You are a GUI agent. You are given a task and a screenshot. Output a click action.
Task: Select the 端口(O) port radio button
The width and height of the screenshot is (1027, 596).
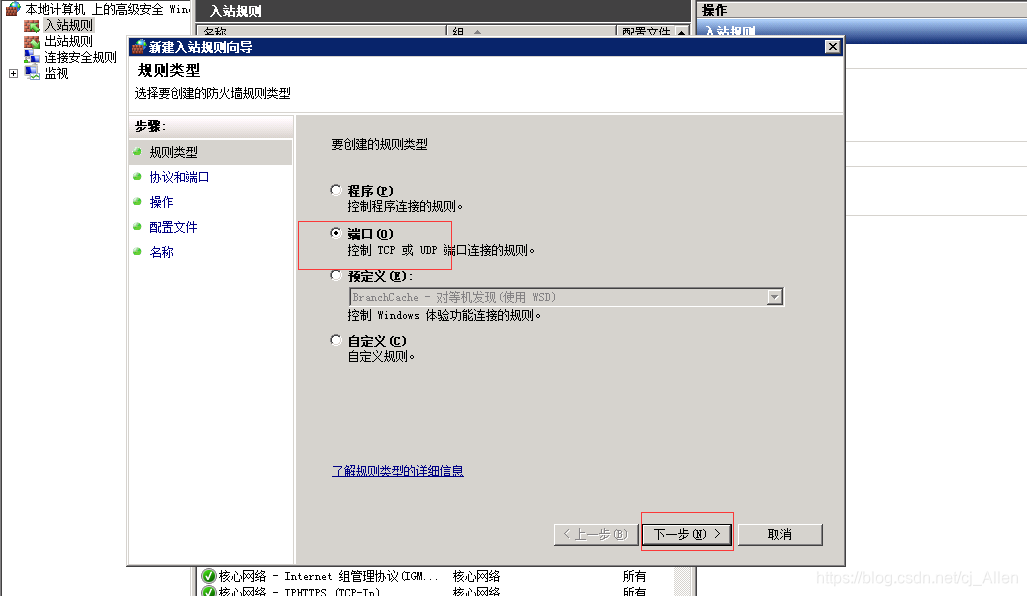(336, 233)
